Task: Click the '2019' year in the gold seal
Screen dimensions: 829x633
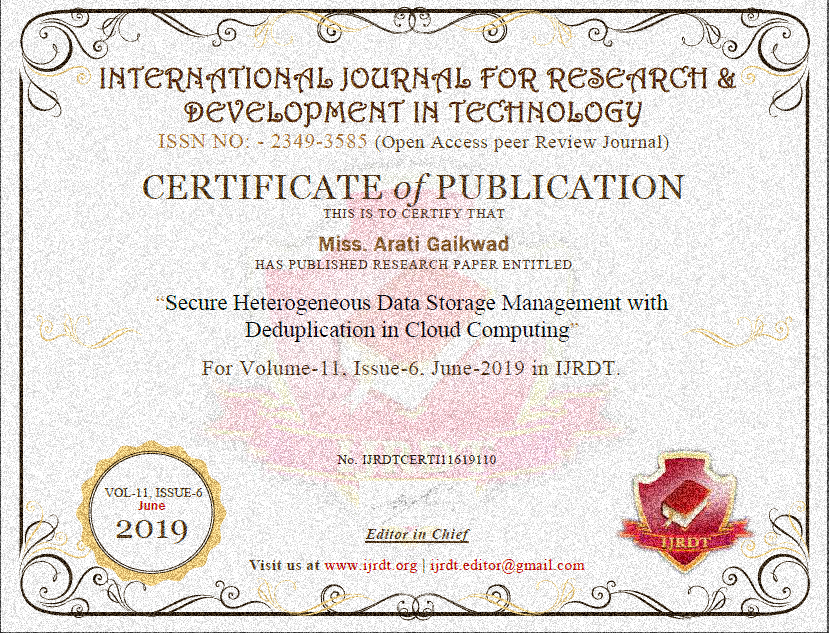Action: point(152,529)
